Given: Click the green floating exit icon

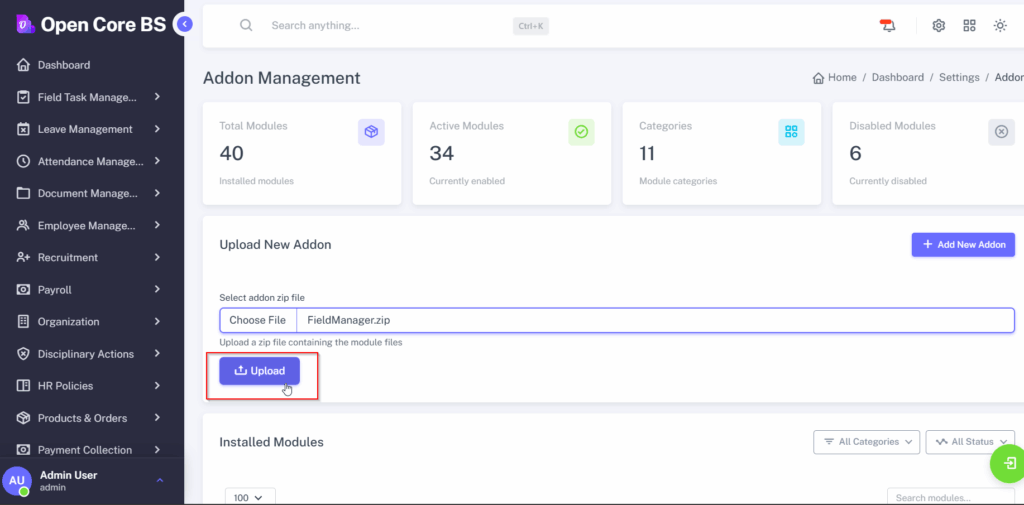Looking at the screenshot, I should tap(1009, 463).
